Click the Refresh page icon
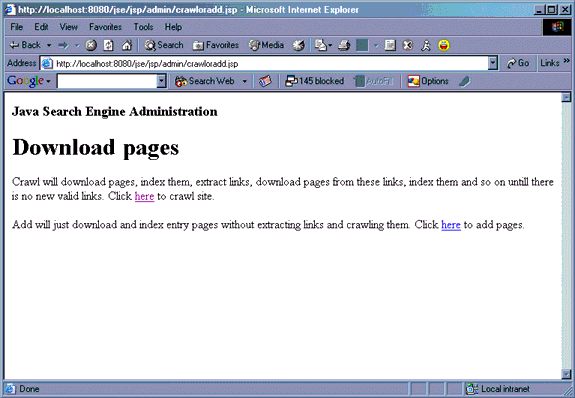 [109, 45]
